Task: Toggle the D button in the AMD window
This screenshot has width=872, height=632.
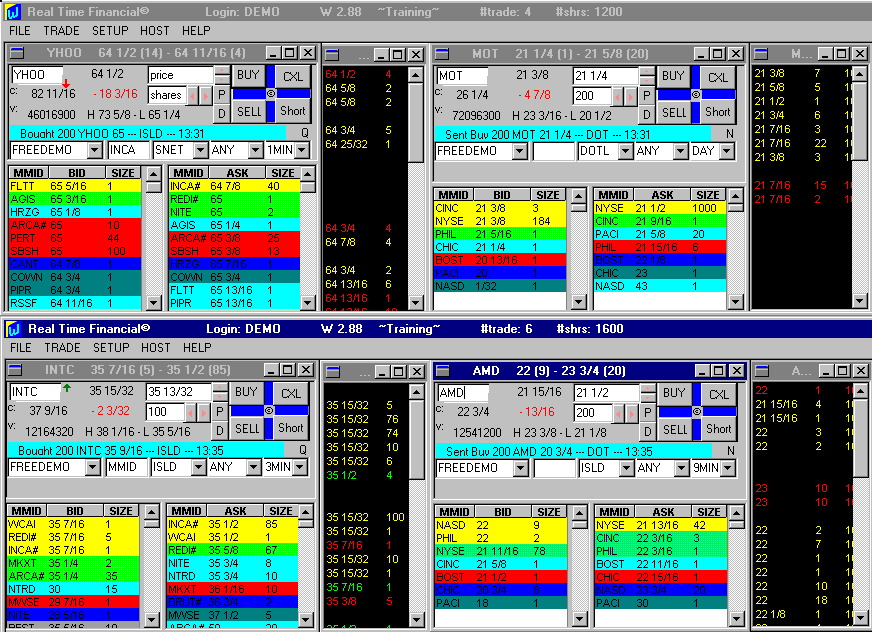Action: click(647, 432)
